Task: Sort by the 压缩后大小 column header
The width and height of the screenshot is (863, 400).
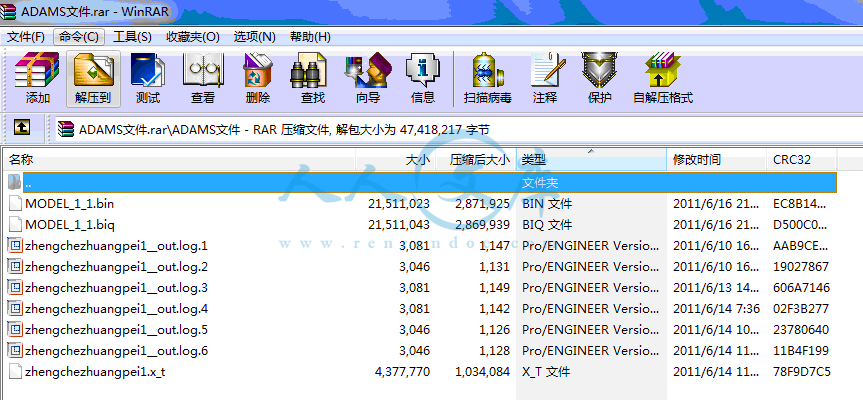Action: [x=476, y=160]
